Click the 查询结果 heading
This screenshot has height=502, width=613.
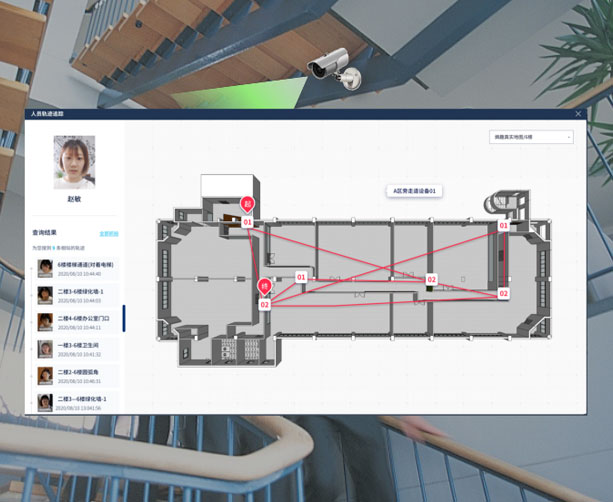[44, 233]
